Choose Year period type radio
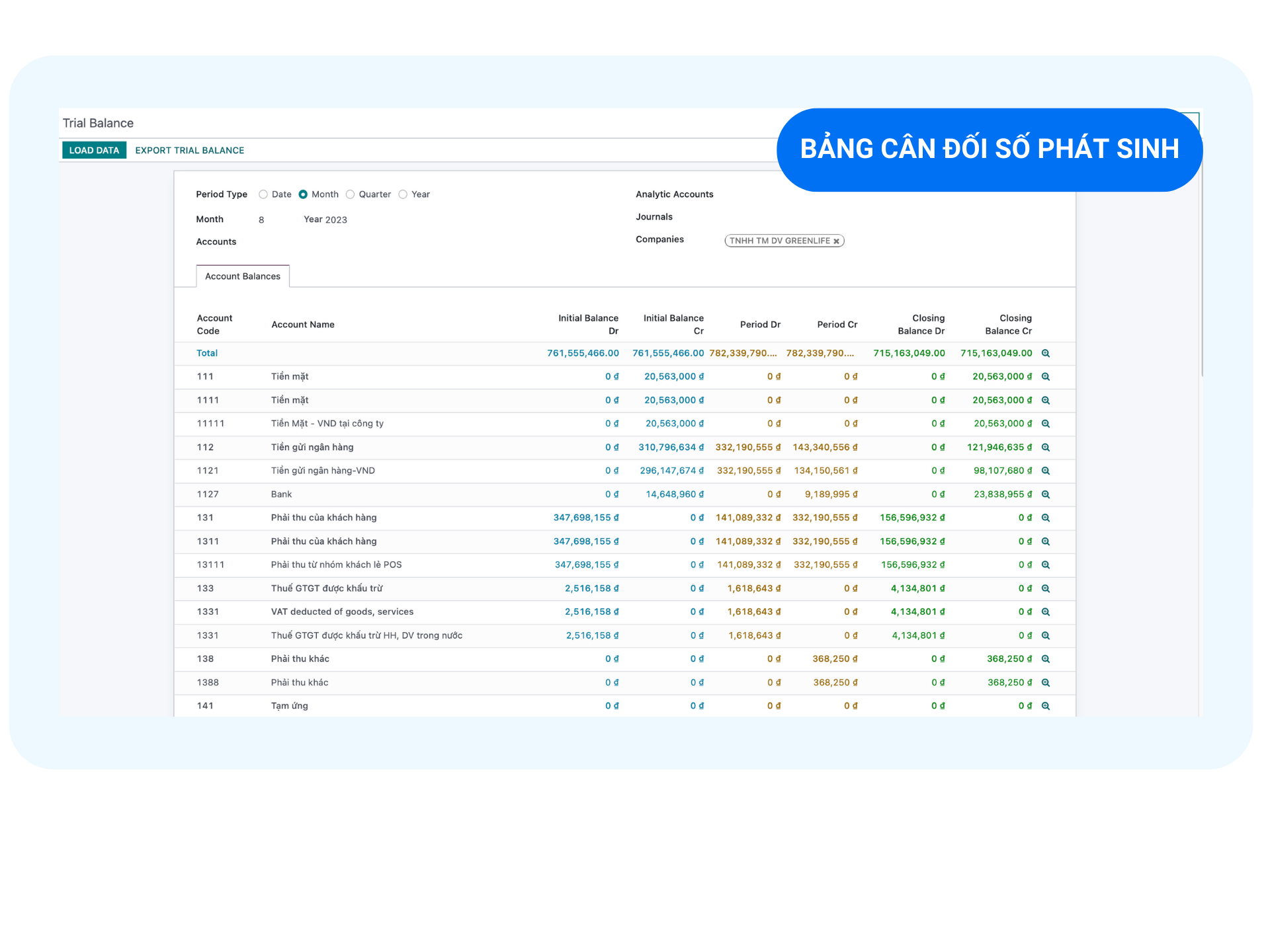The height and width of the screenshot is (952, 1270). click(403, 194)
